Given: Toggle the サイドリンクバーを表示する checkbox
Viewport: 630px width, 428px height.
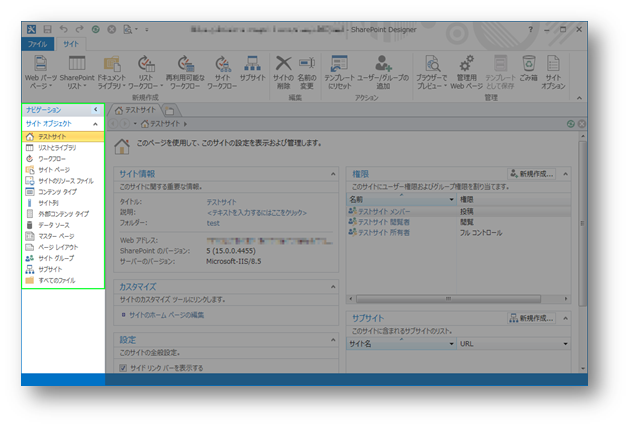Looking at the screenshot, I should [x=125, y=368].
